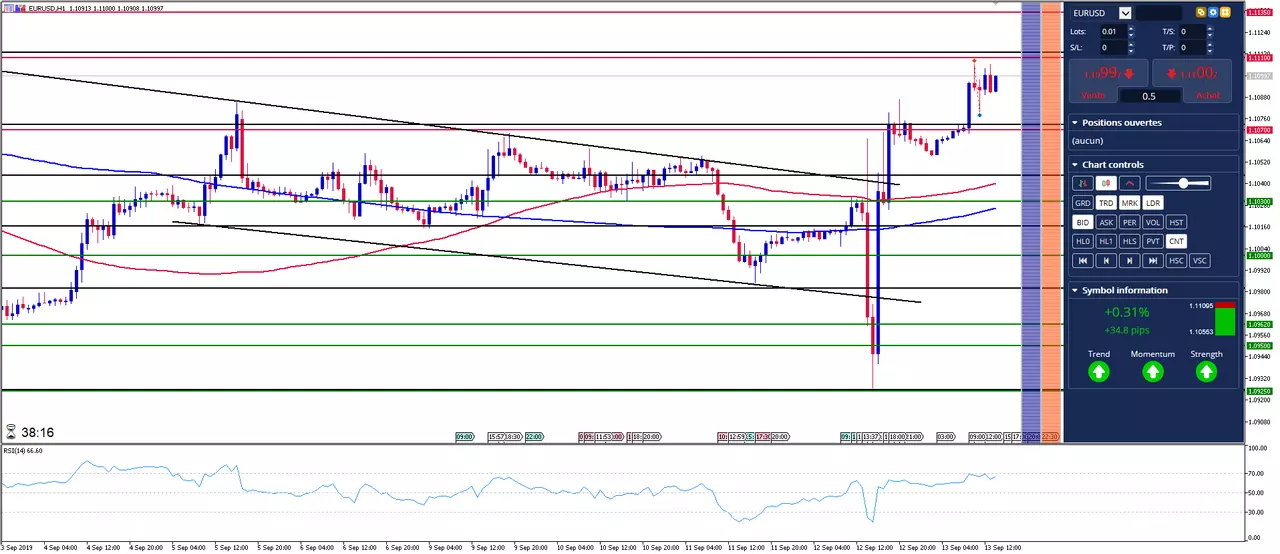This screenshot has width=1280, height=554.
Task: Click the yellow linked-charts icon
Action: pos(1201,13)
